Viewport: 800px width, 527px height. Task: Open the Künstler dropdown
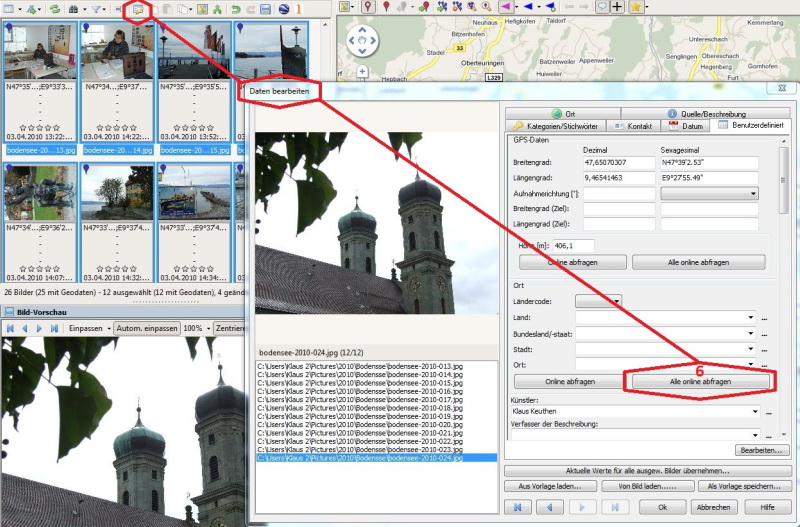755,411
